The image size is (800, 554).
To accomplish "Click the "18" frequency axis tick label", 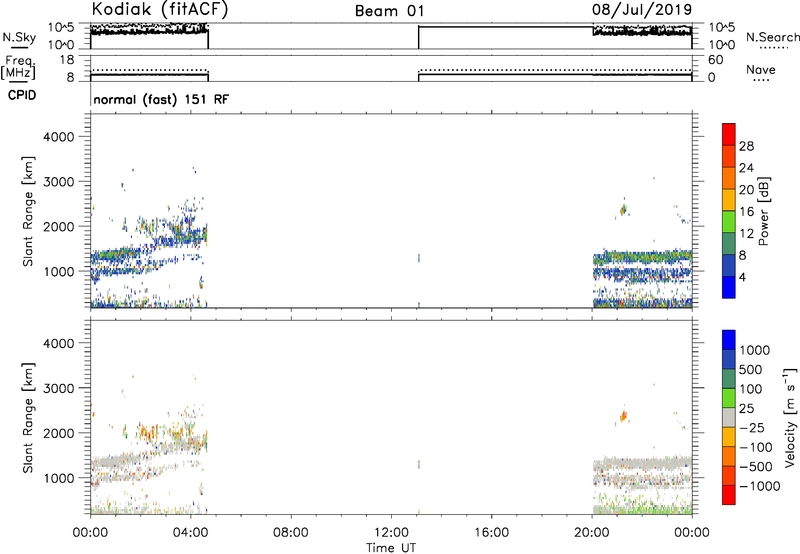I will [x=67, y=60].
